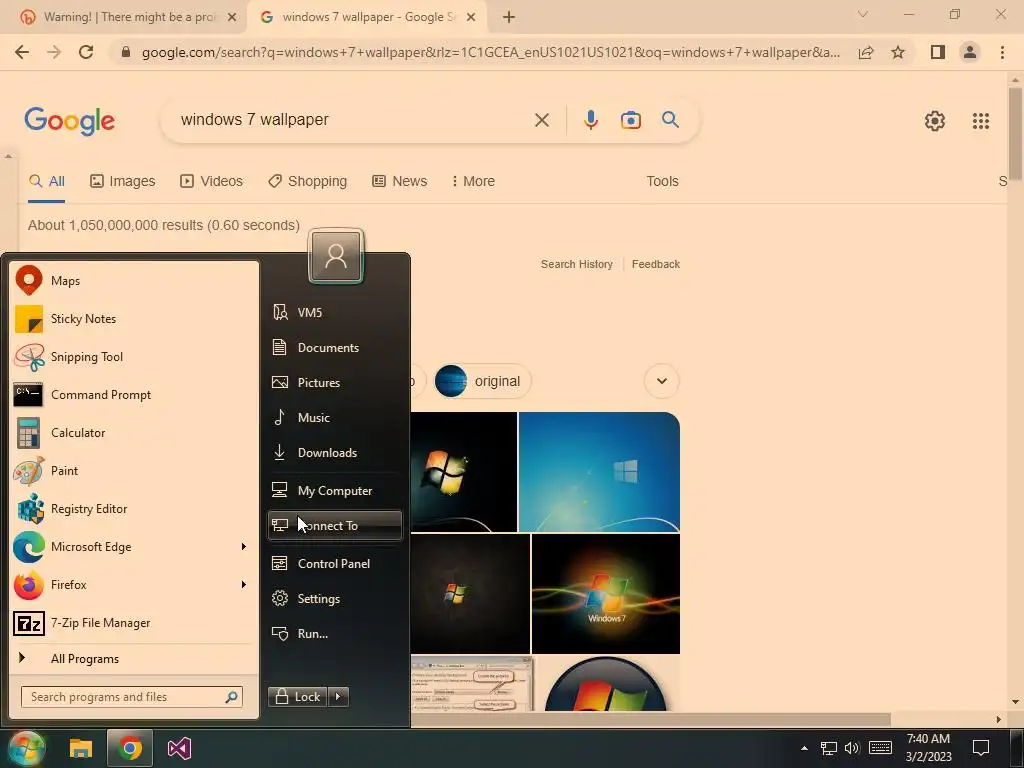Click the Google search magnifier button
1024x768 pixels.
(670, 120)
